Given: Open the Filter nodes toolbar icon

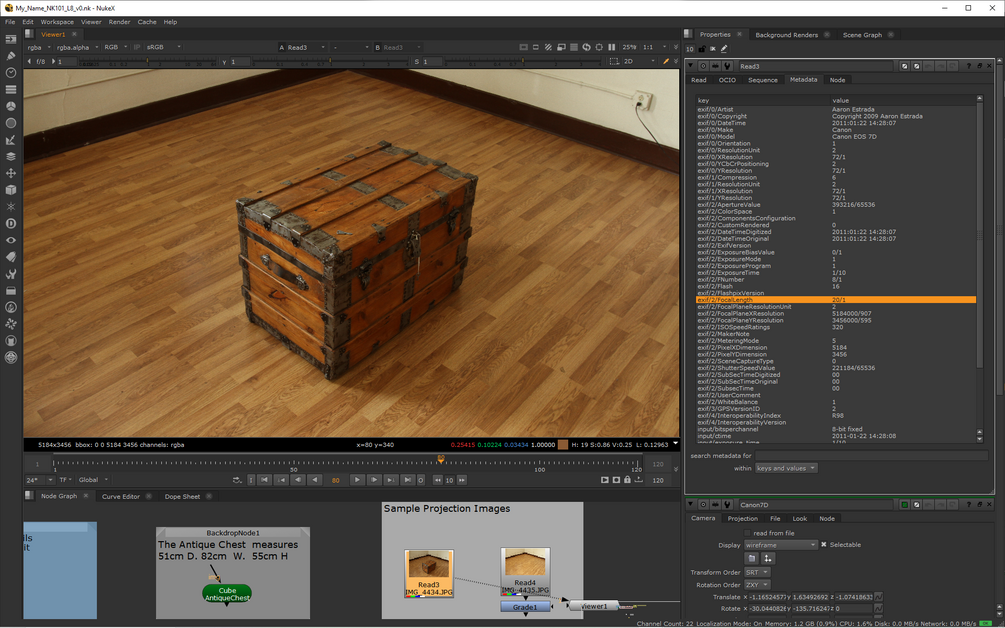Looking at the screenshot, I should (x=11, y=122).
